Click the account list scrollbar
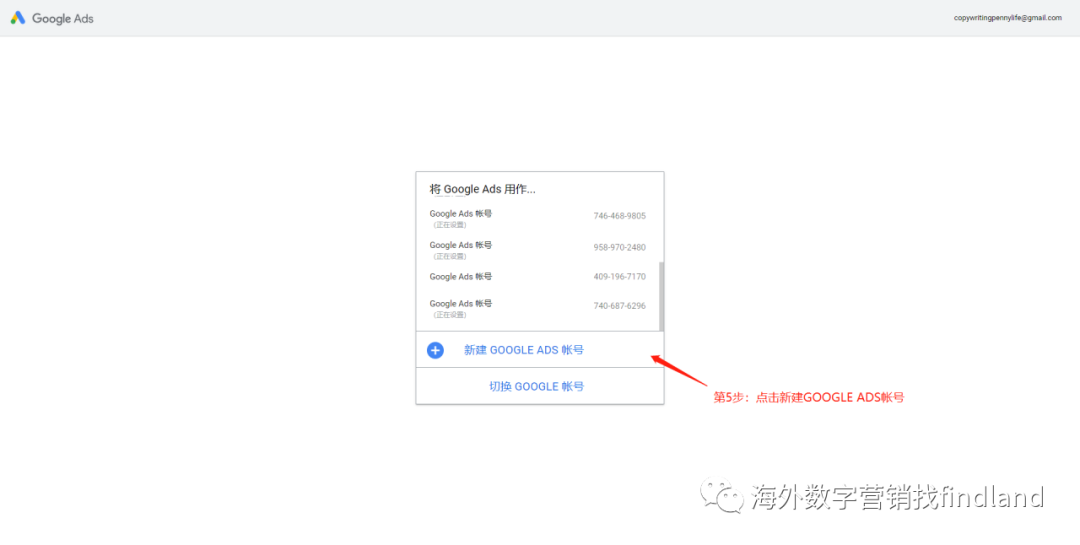 coord(661,296)
